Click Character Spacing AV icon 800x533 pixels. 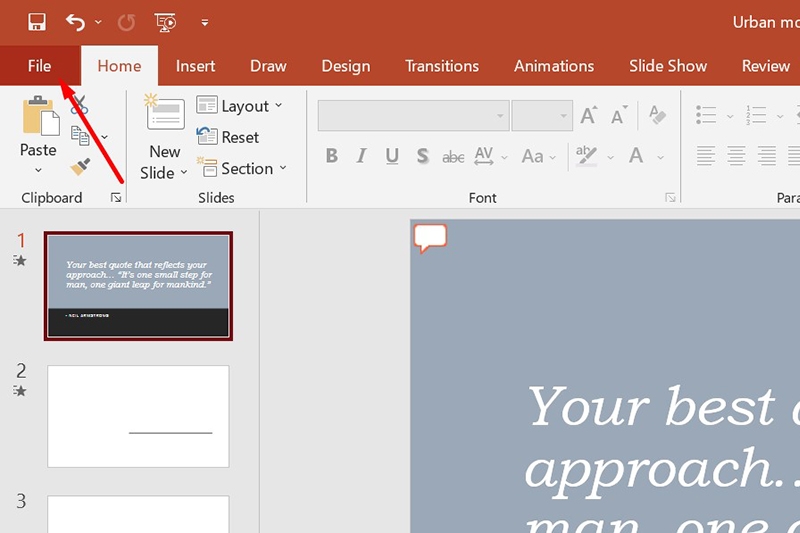484,156
